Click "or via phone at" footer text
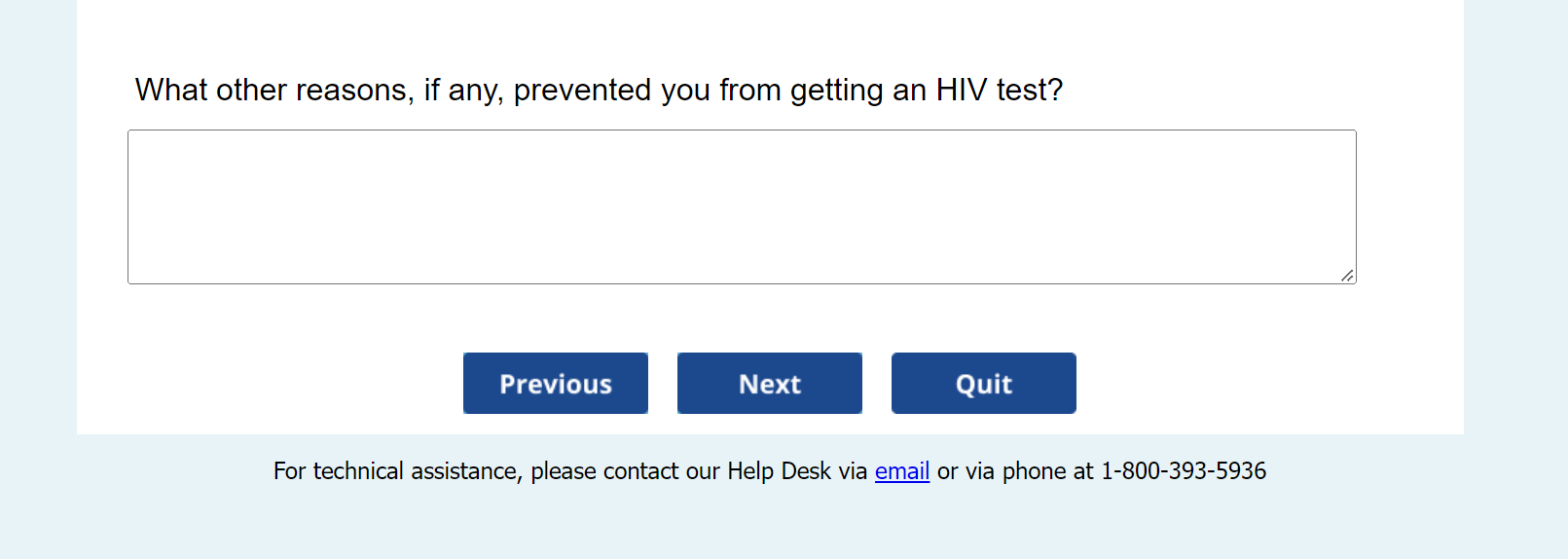This screenshot has height=559, width=1568. [x=1015, y=471]
